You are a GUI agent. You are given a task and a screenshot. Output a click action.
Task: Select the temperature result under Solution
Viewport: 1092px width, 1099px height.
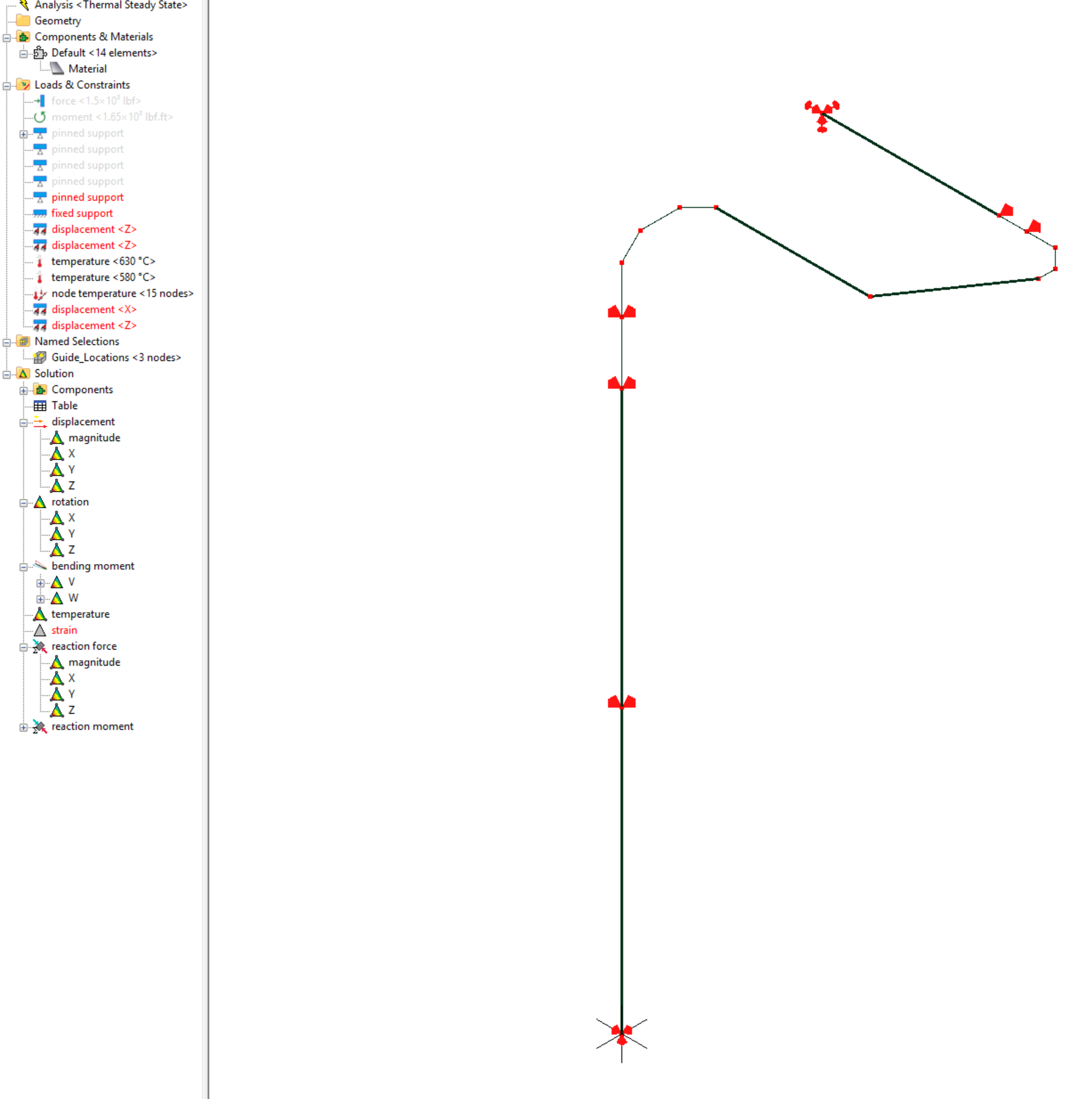80,614
